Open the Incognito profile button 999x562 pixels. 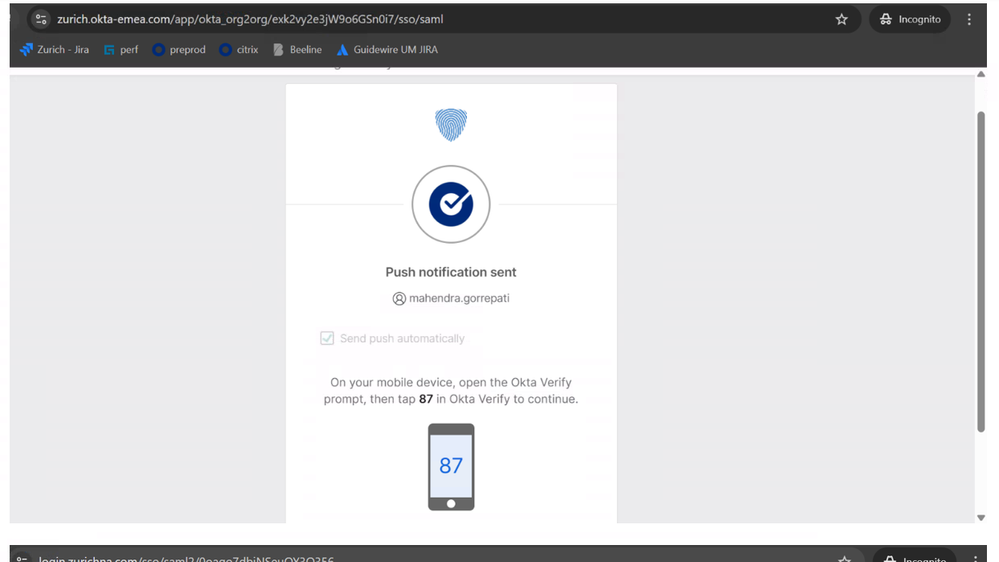coord(910,19)
